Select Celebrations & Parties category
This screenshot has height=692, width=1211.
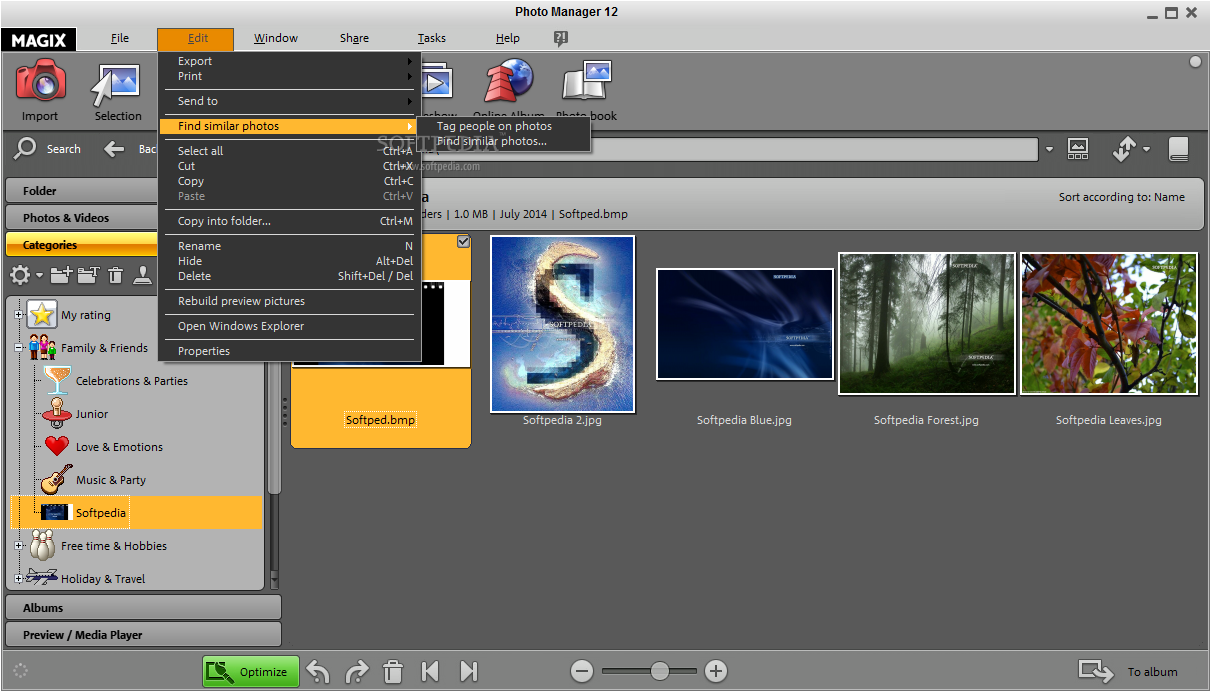131,381
